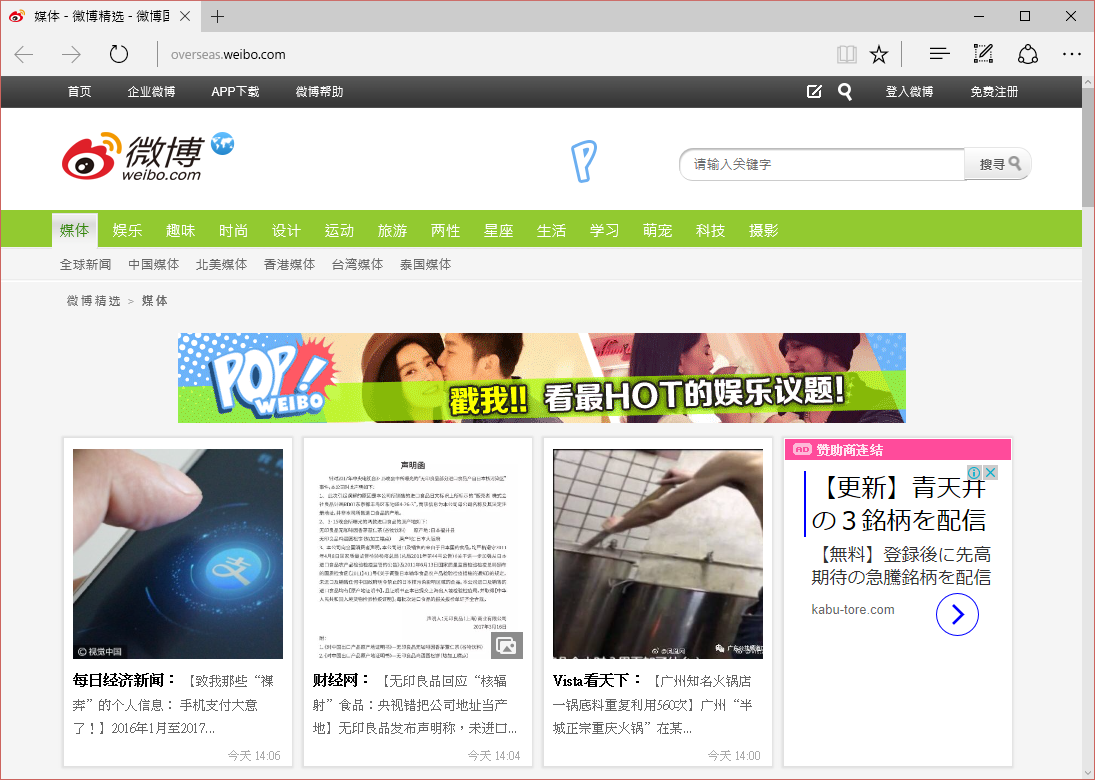Add page to favorites with star
Image resolution: width=1095 pixels, height=780 pixels.
click(879, 54)
